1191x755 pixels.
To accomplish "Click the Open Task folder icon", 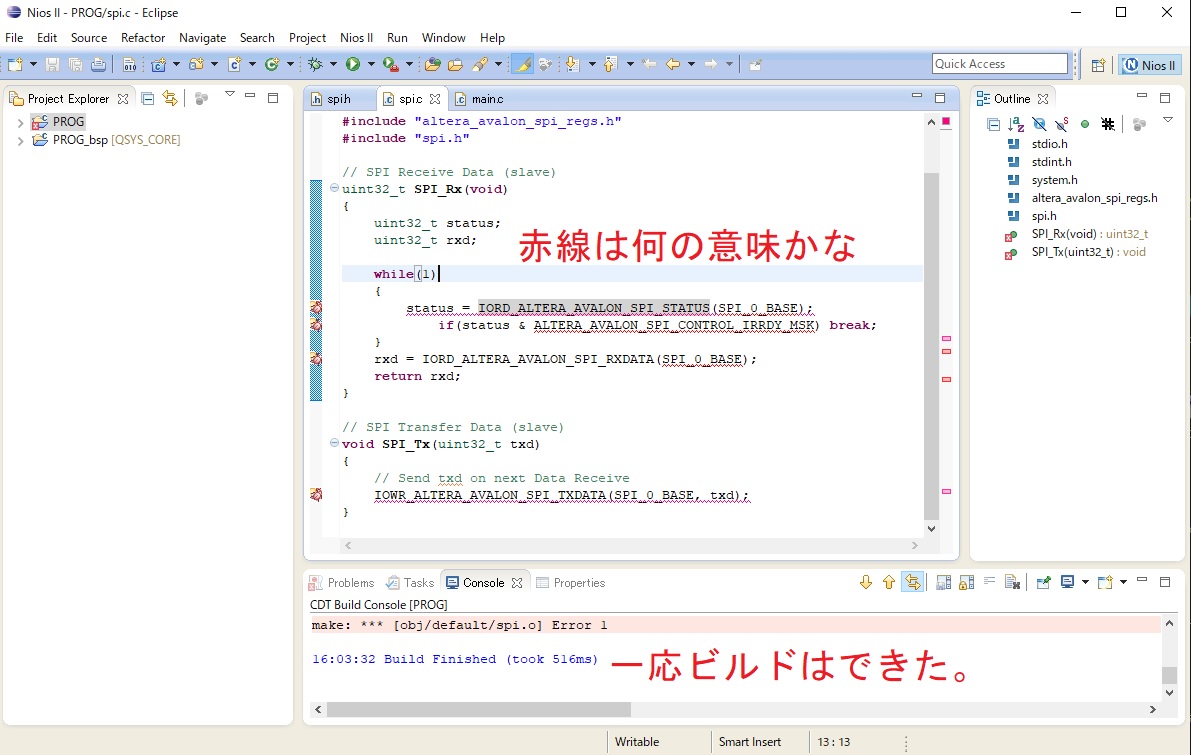I will [x=456, y=65].
